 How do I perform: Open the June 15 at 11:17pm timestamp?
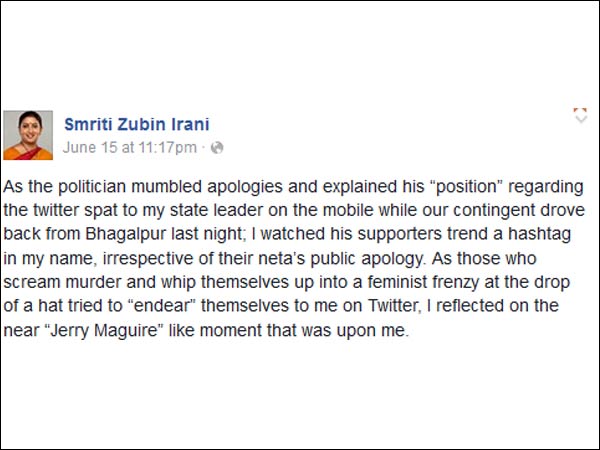coord(130,148)
